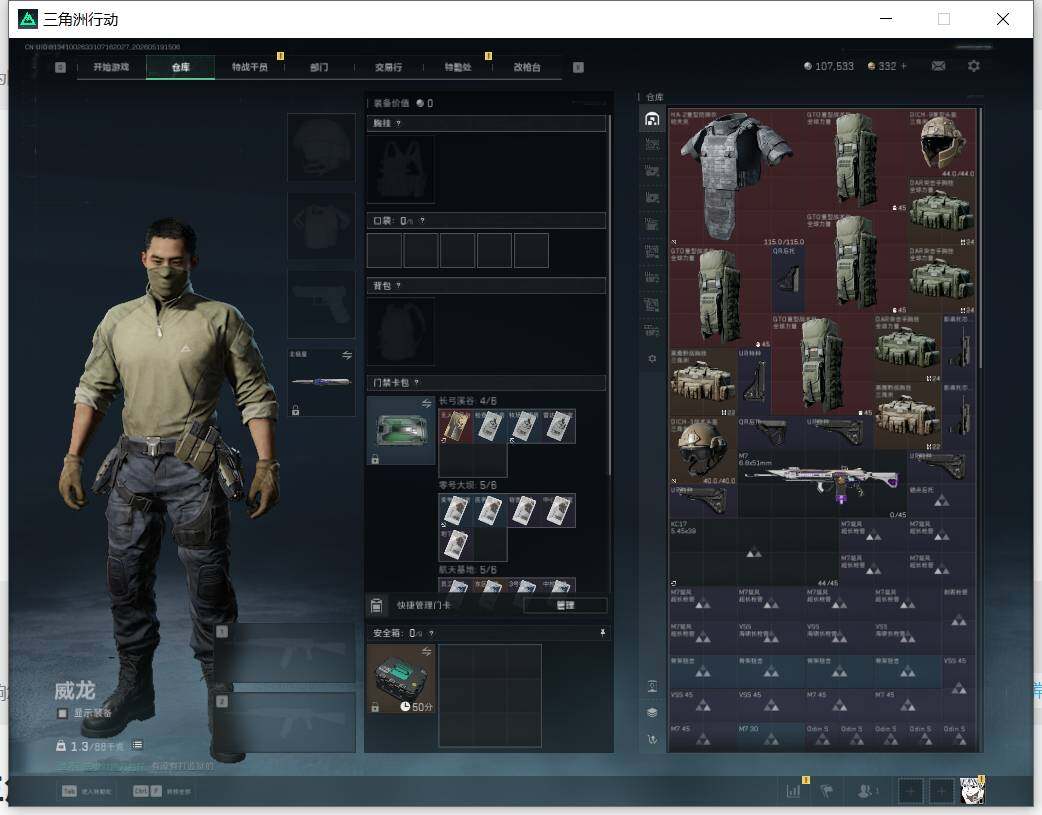
Task: Switch to the 仓库 tab
Action: (x=180, y=67)
